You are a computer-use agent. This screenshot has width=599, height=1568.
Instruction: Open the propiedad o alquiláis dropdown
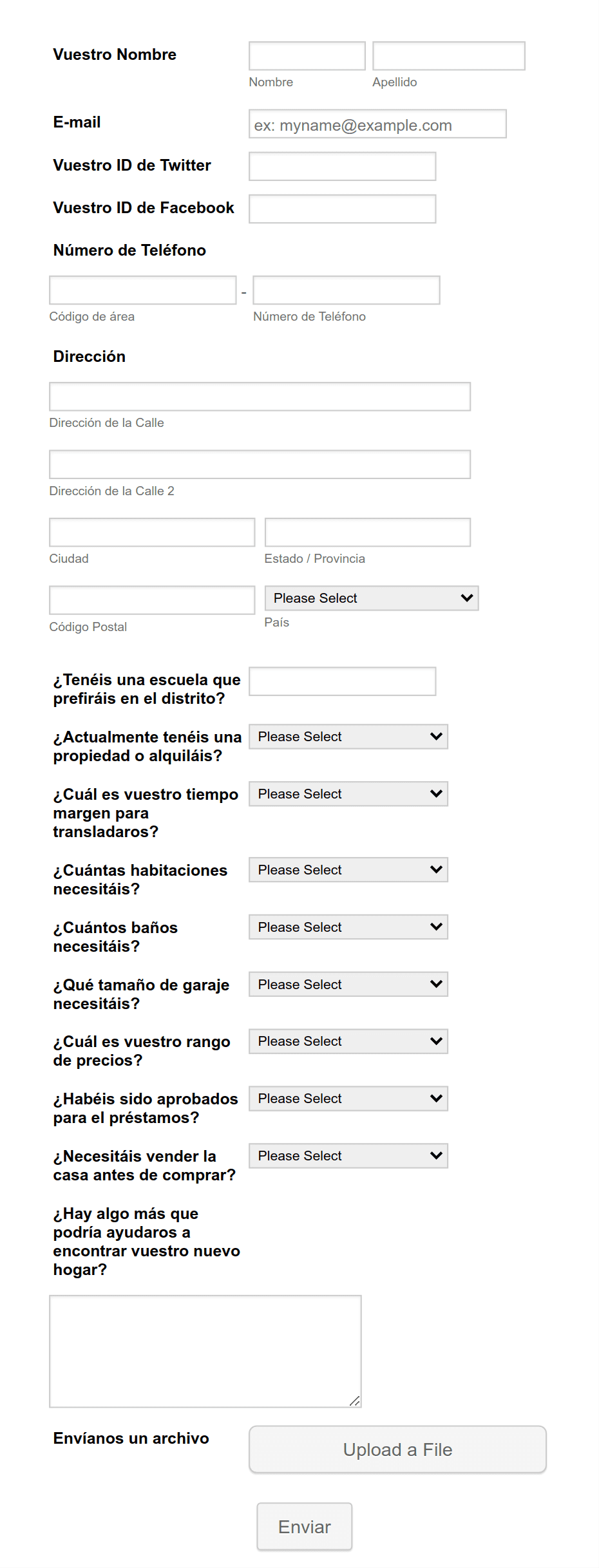coord(348,736)
